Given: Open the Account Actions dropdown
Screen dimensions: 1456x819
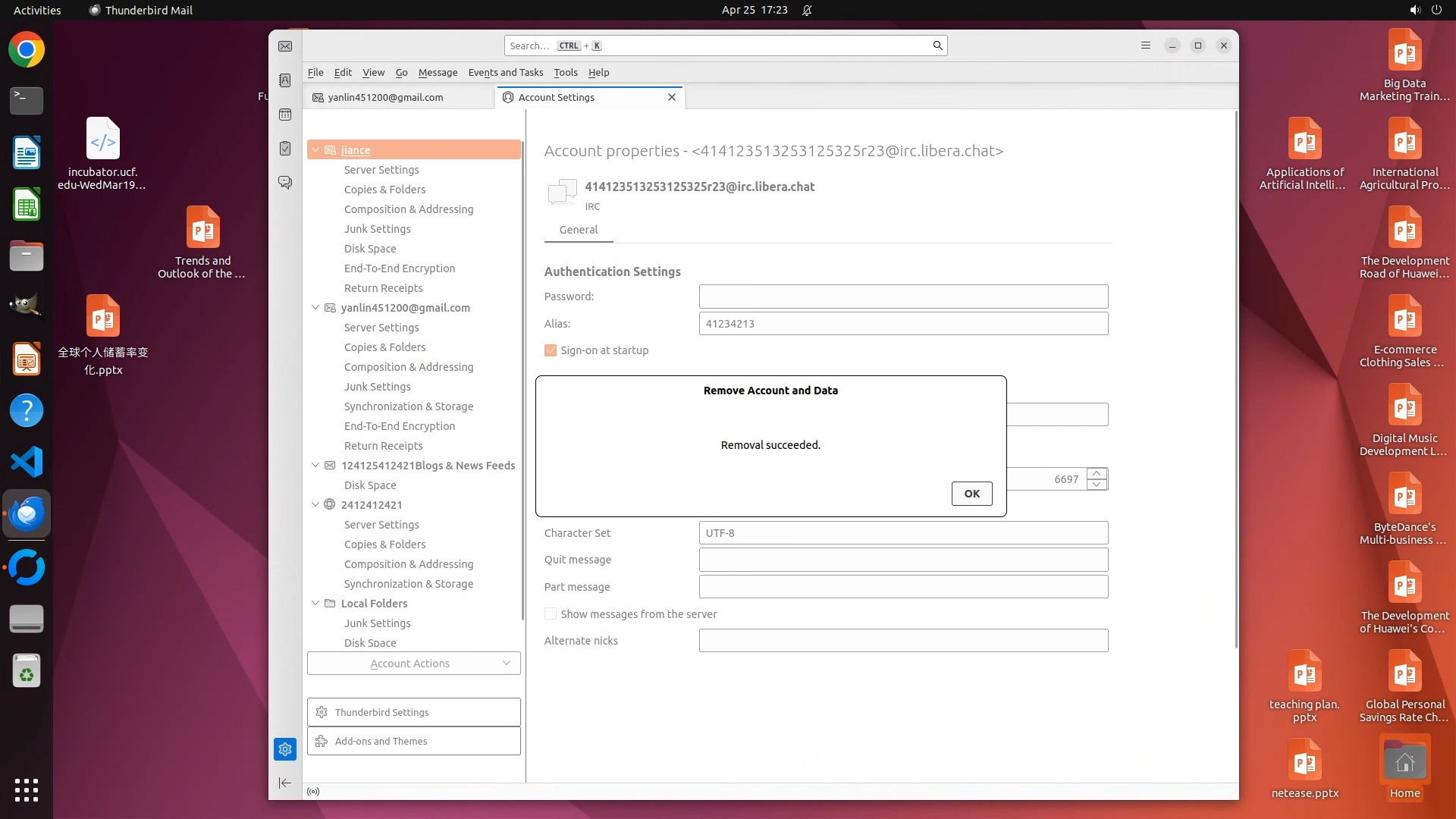Looking at the screenshot, I should click(x=413, y=664).
